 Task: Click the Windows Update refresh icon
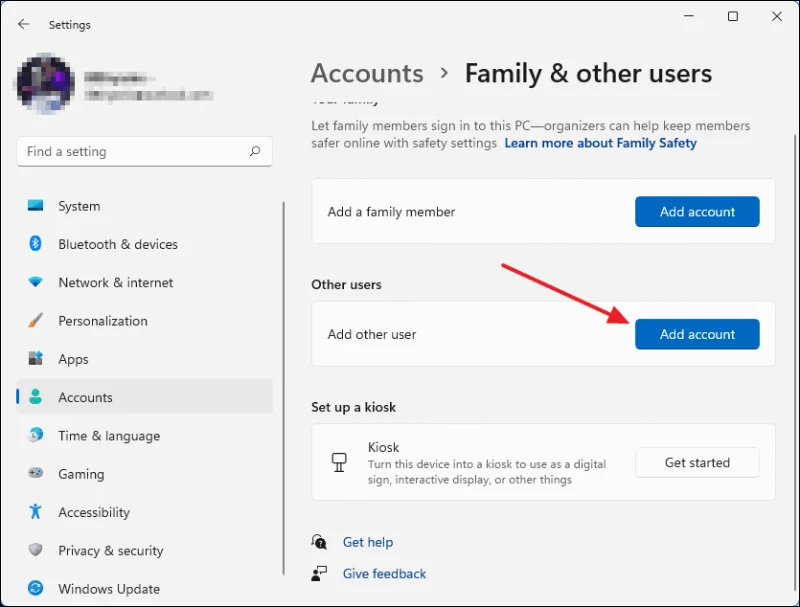35,588
